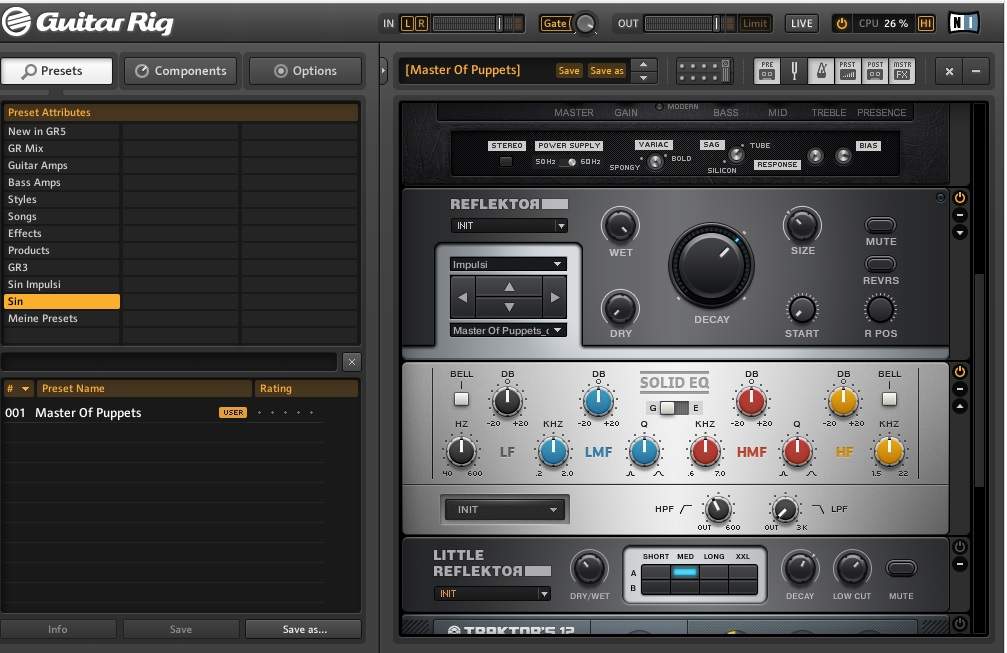Toggle the right input channel R button
Viewport: 1007px width, 653px height.
click(421, 24)
